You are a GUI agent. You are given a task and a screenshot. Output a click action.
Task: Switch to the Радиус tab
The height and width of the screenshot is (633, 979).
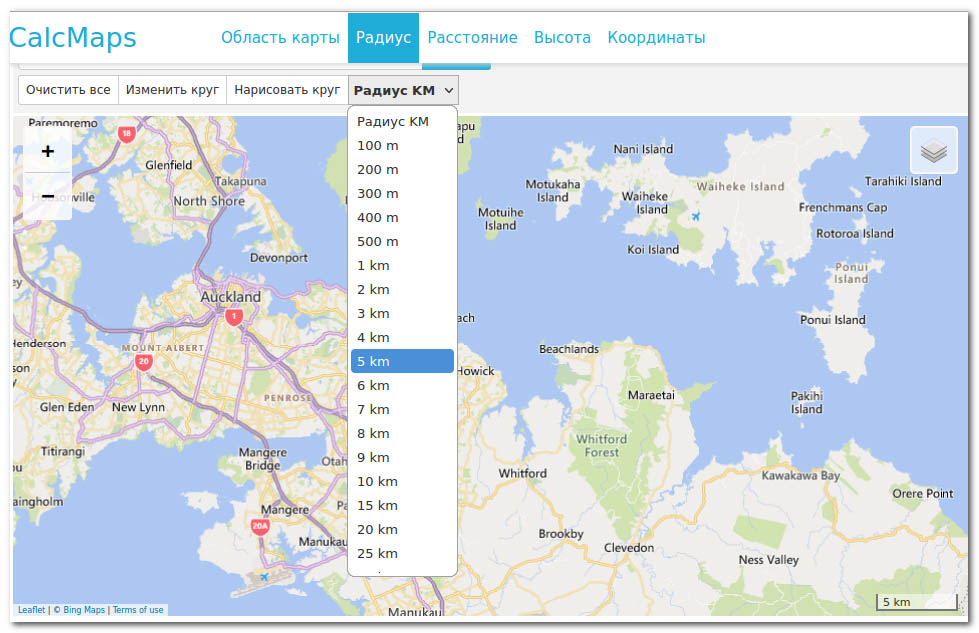[x=383, y=37]
